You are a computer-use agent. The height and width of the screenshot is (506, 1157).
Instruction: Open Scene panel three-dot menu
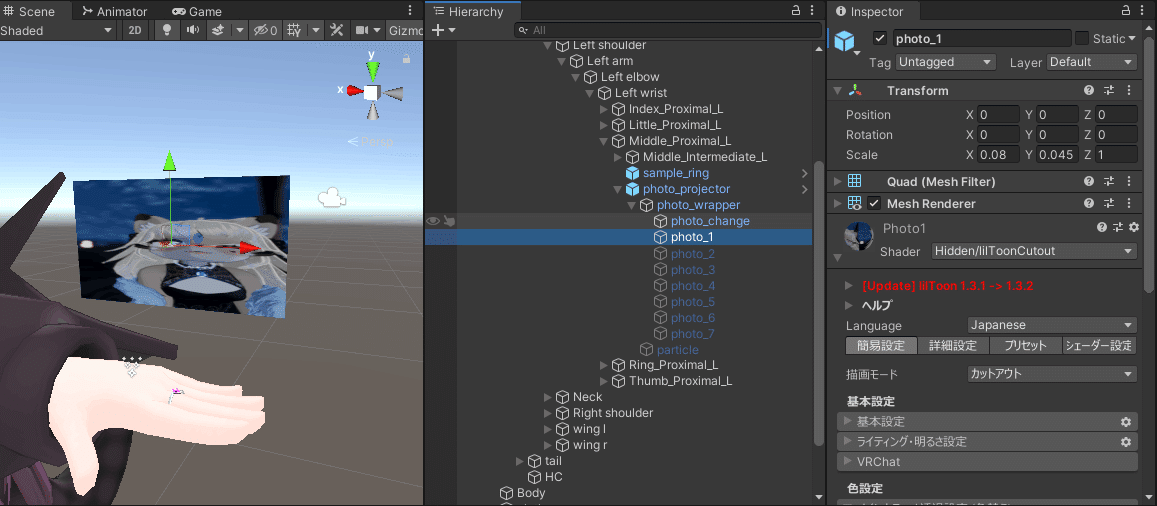pos(410,11)
